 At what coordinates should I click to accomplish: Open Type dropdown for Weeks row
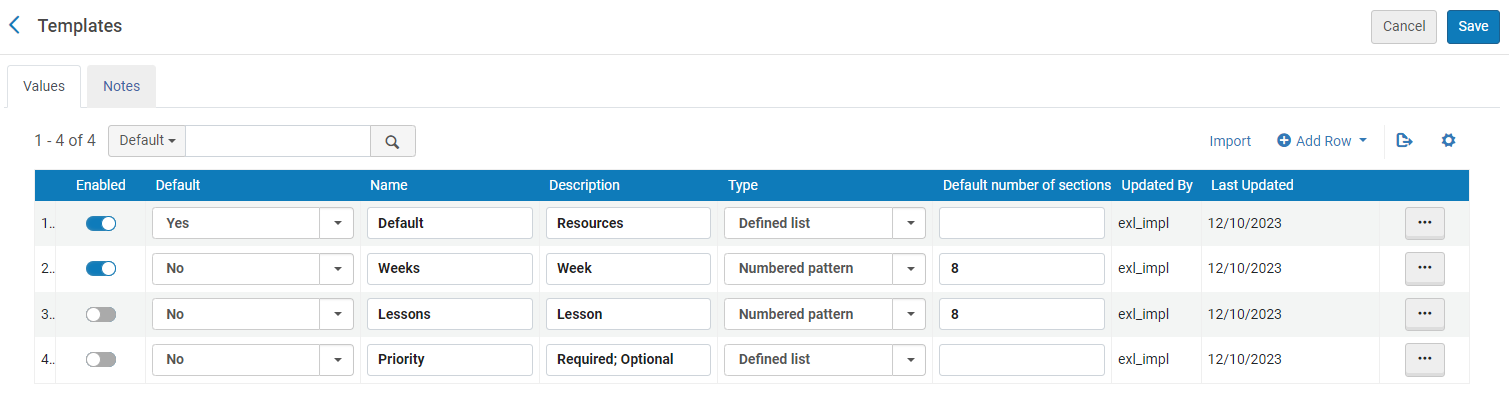[825, 268]
